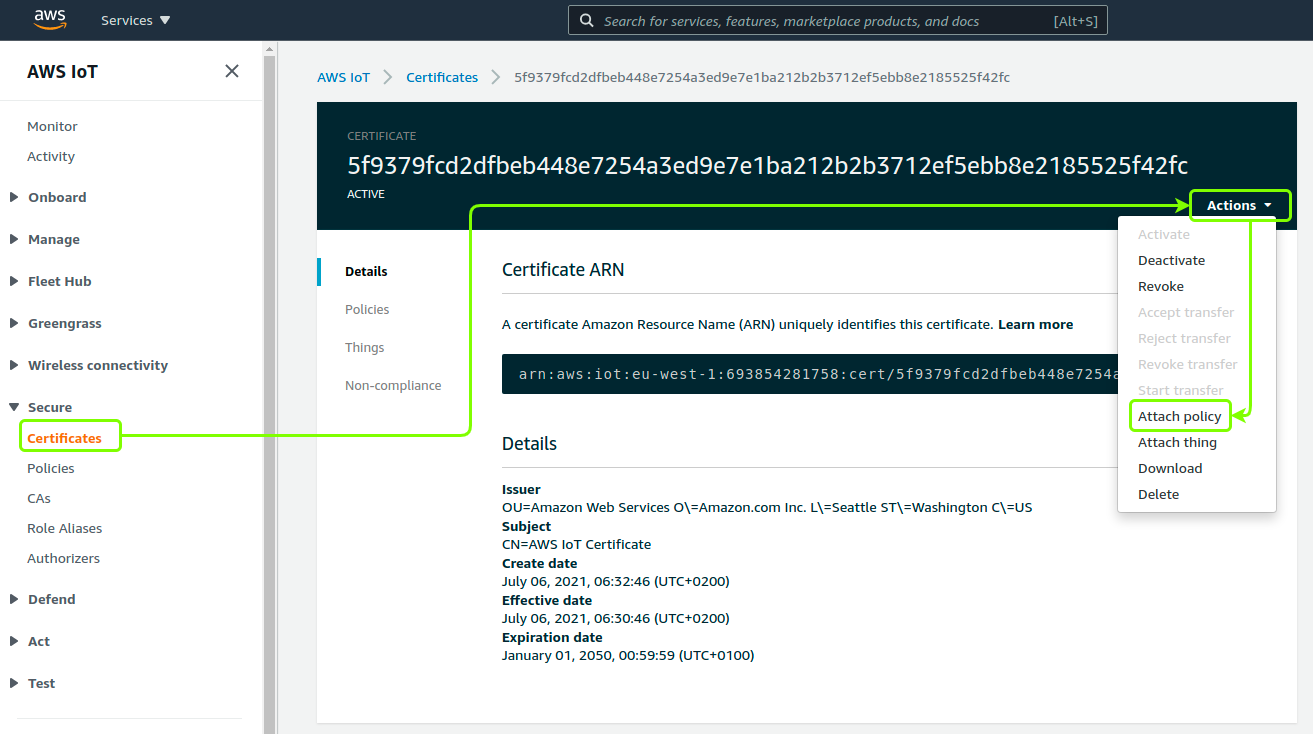Viewport: 1314px width, 735px height.
Task: Click the Issuer value text
Action: 767,507
